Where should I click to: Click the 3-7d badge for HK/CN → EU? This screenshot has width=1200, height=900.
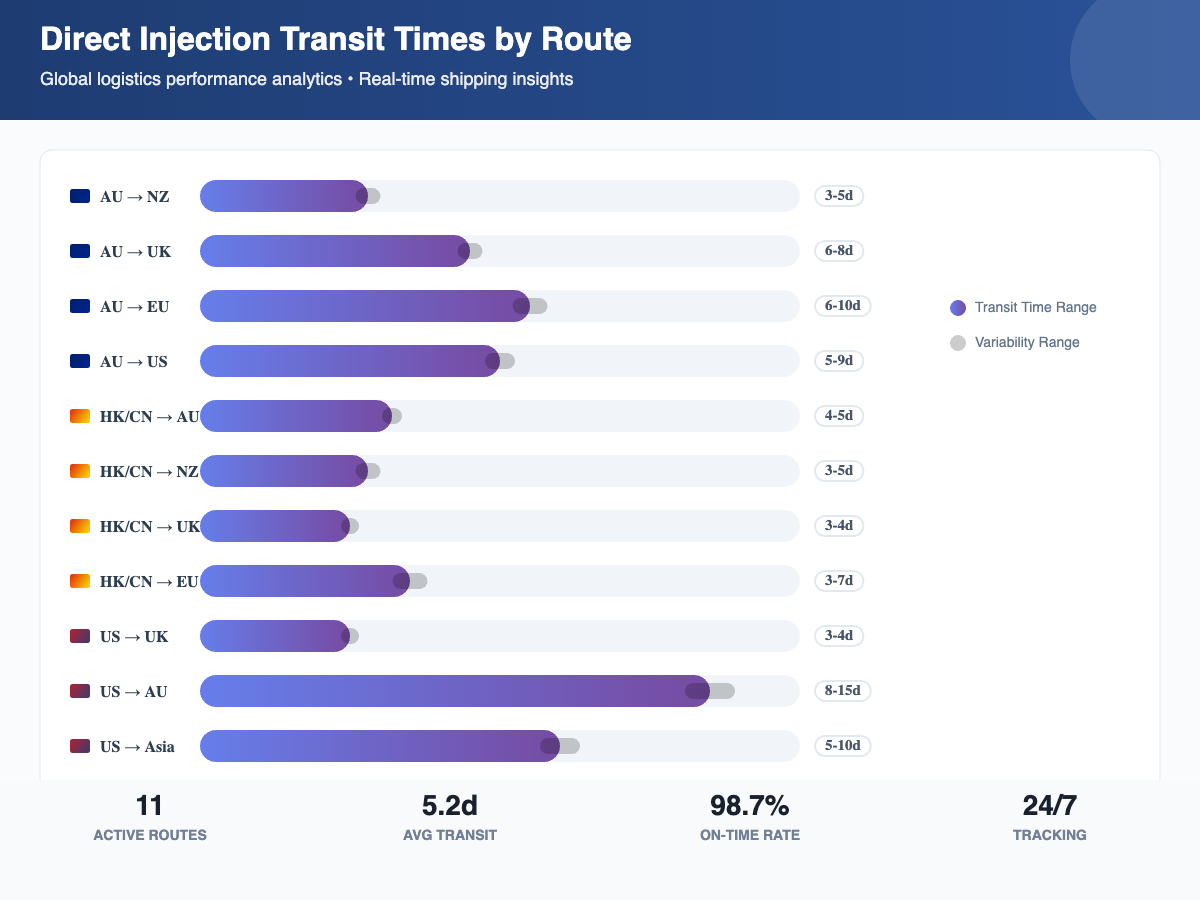point(839,581)
